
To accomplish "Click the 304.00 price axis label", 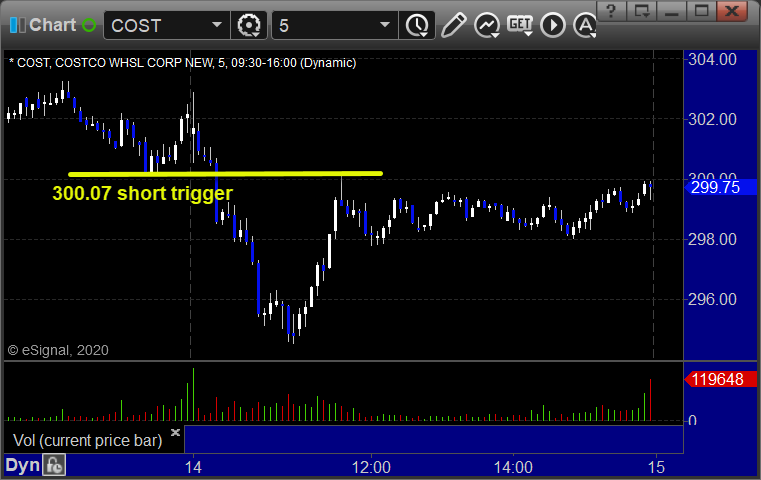I will (712, 60).
